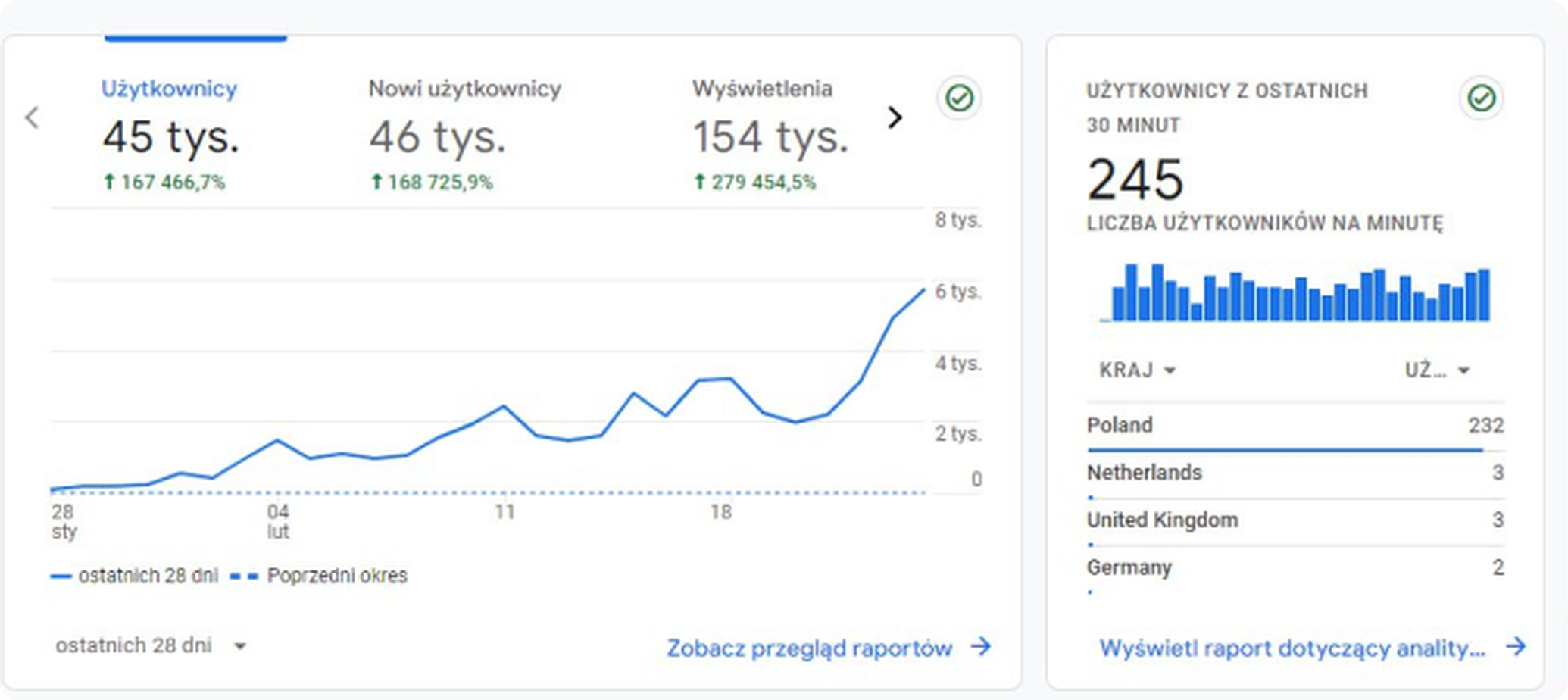Viewport: 1568px width, 700px height.
Task: Click the peak point of the users line chart
Action: coord(923,290)
